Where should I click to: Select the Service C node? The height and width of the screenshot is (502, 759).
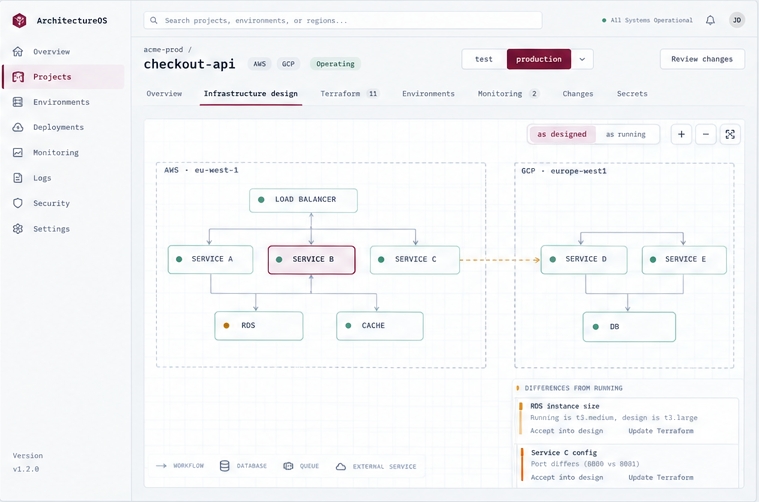[415, 259]
